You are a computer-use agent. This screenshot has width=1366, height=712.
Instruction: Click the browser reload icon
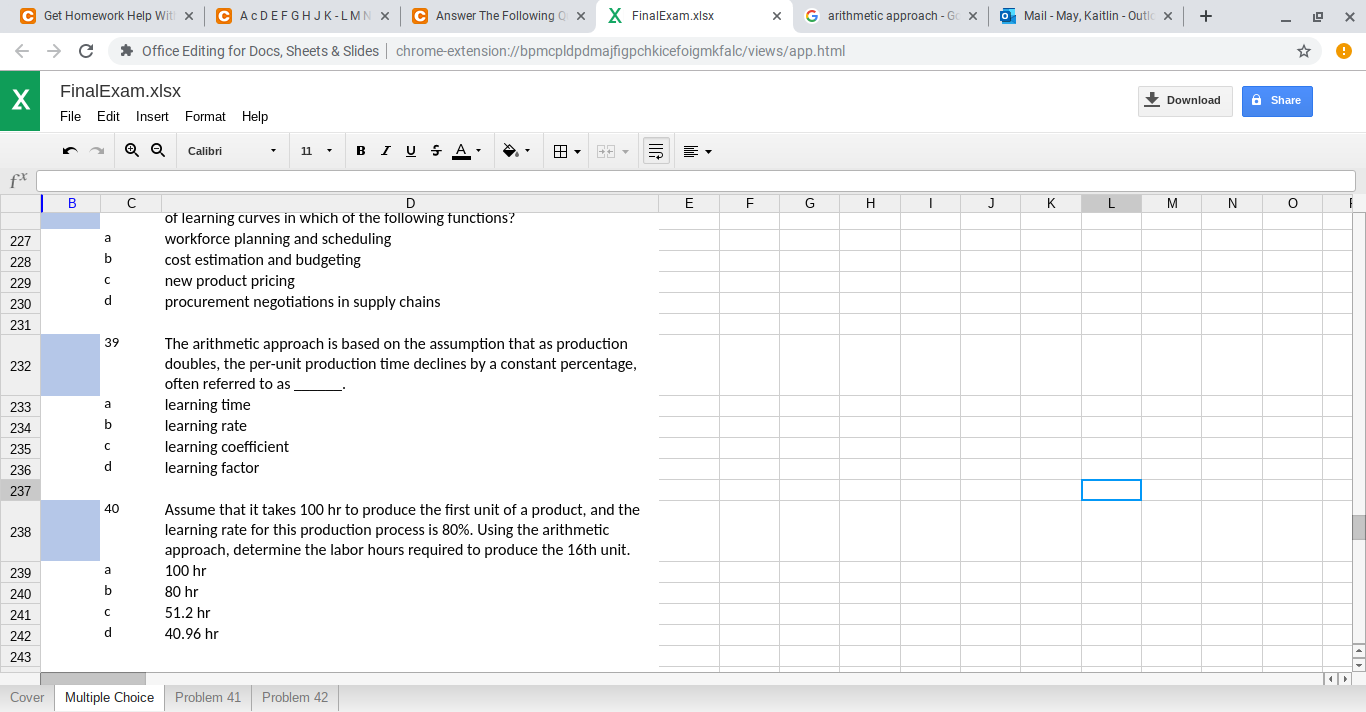(86, 51)
